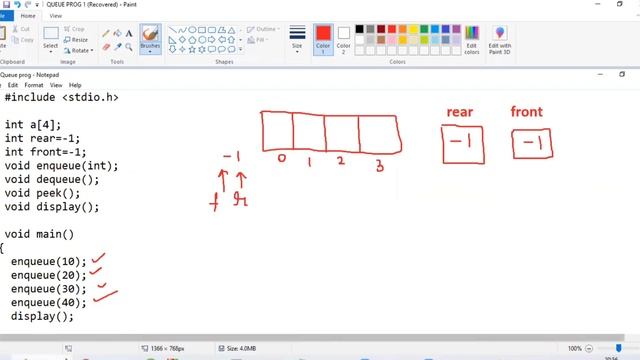Screen dimensions: 640x360
Task: Click the horizontal scrollbar of the canvas
Action: [312, 337]
